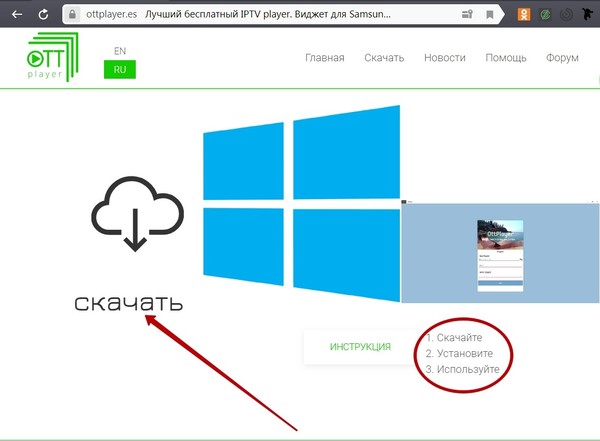
Task: Open the Главная menu item
Action: point(325,58)
